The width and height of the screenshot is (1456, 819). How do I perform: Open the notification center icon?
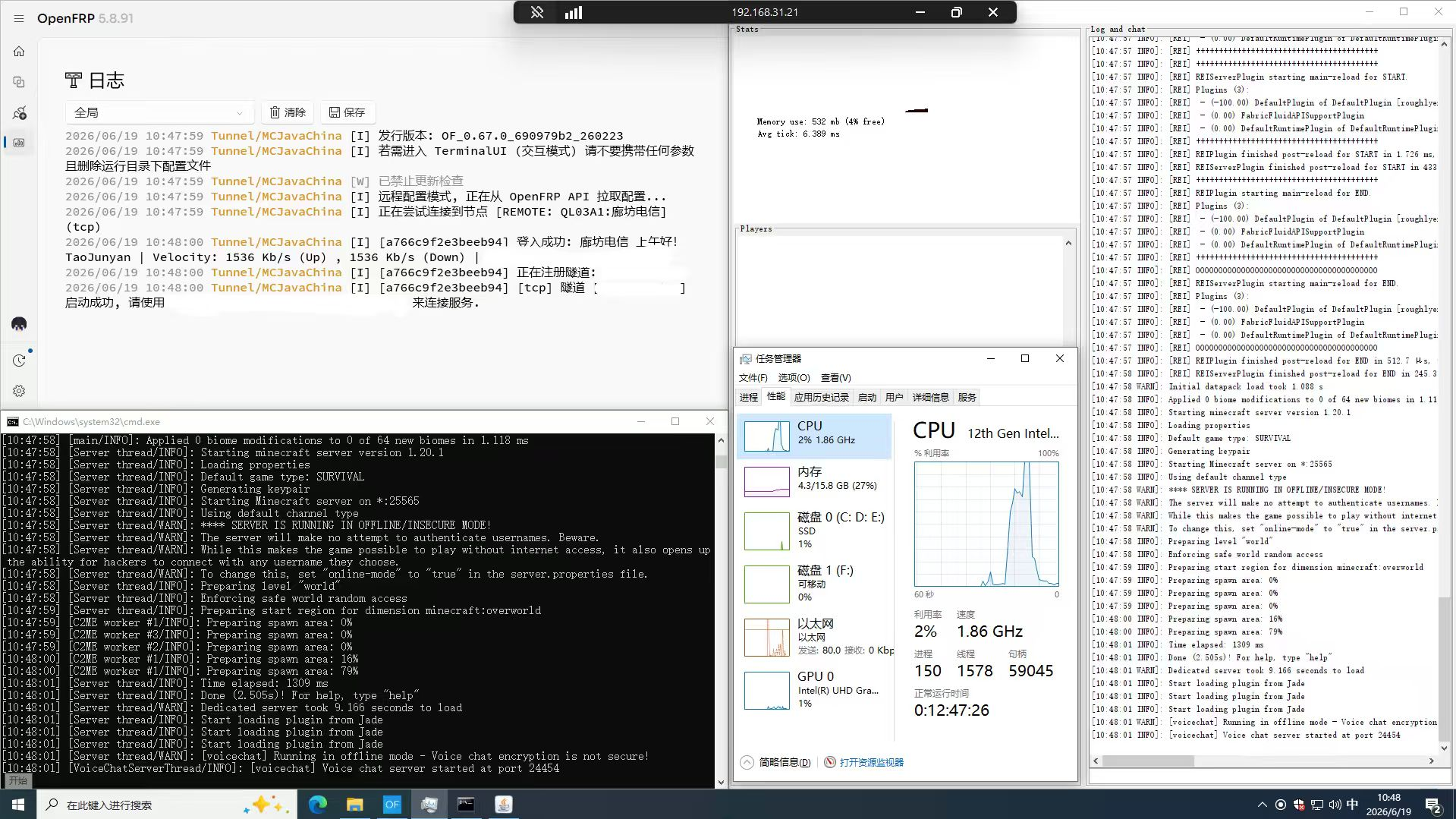1433,805
